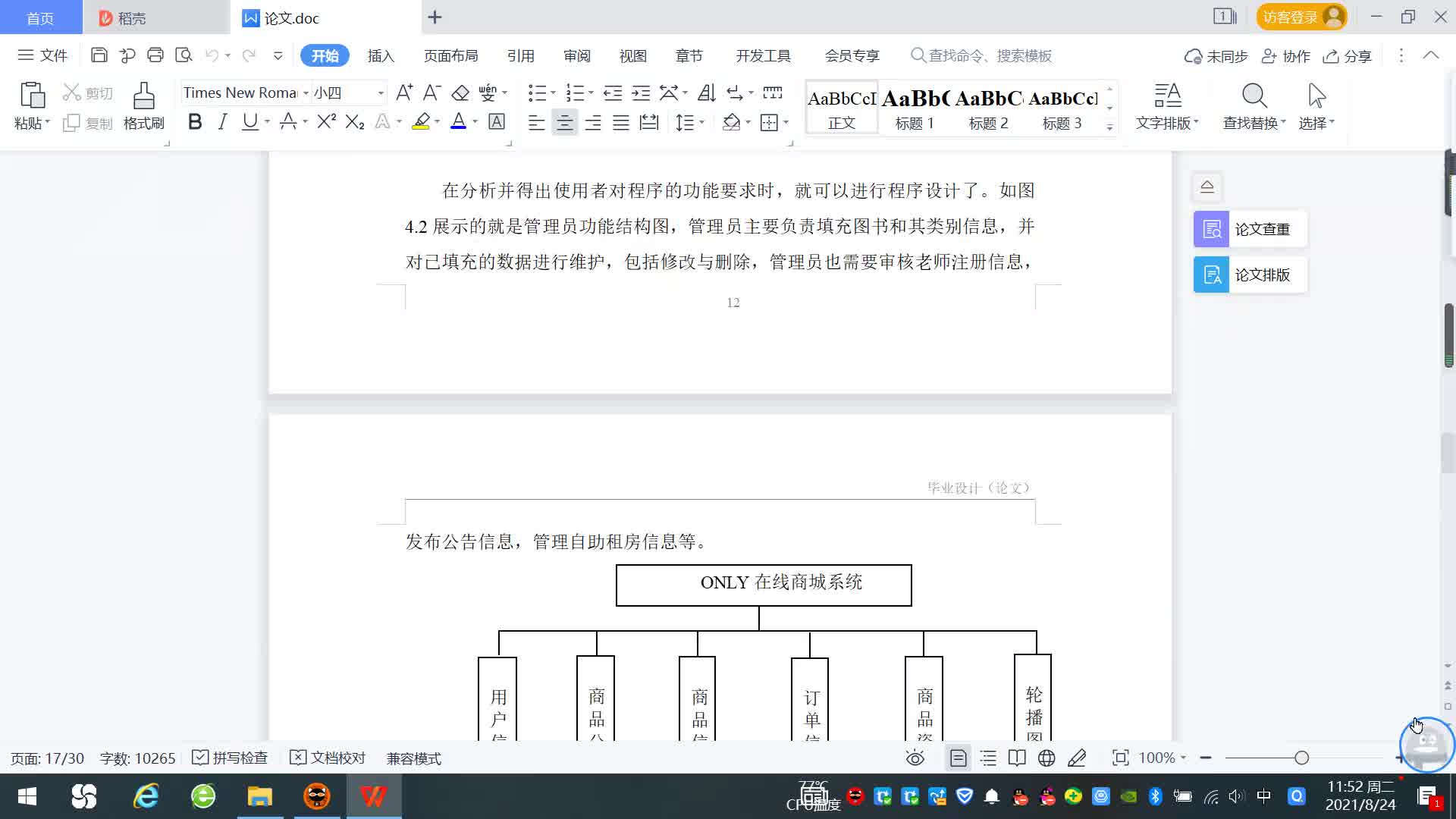Click the 访客登录 guest login button
Viewport: 1456px width, 819px height.
click(1301, 17)
